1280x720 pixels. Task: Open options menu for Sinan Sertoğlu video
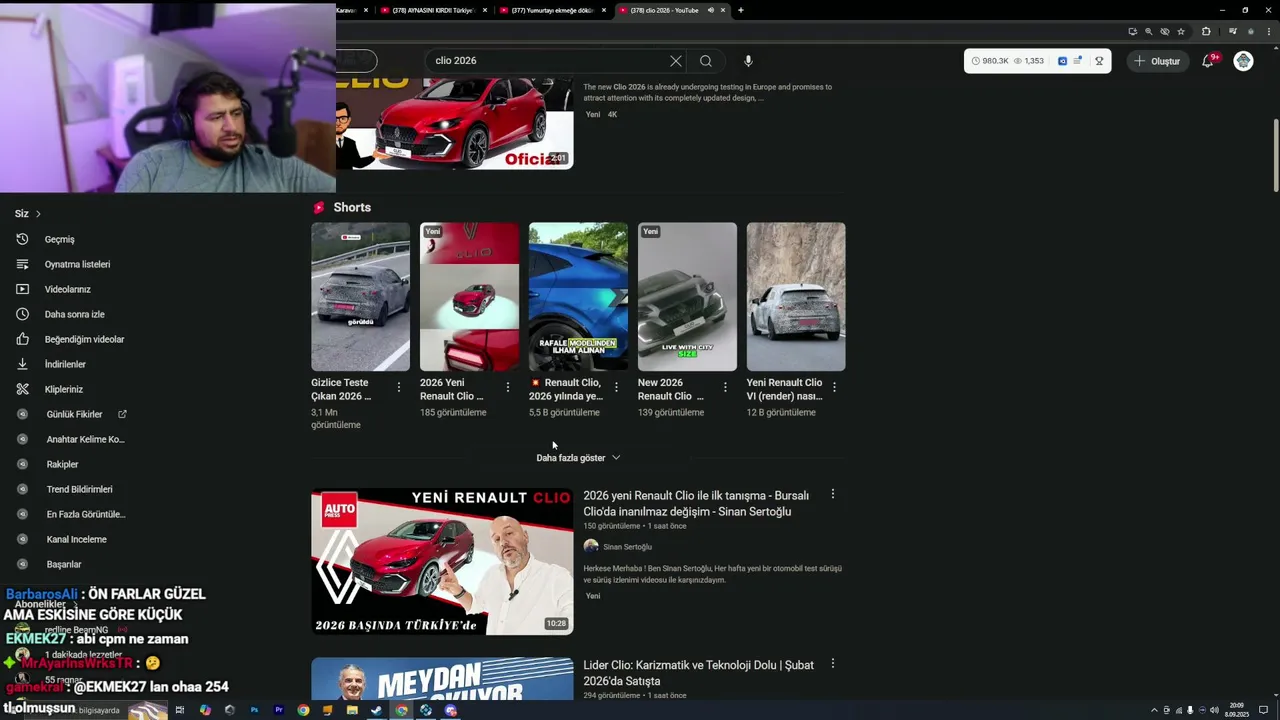click(832, 494)
